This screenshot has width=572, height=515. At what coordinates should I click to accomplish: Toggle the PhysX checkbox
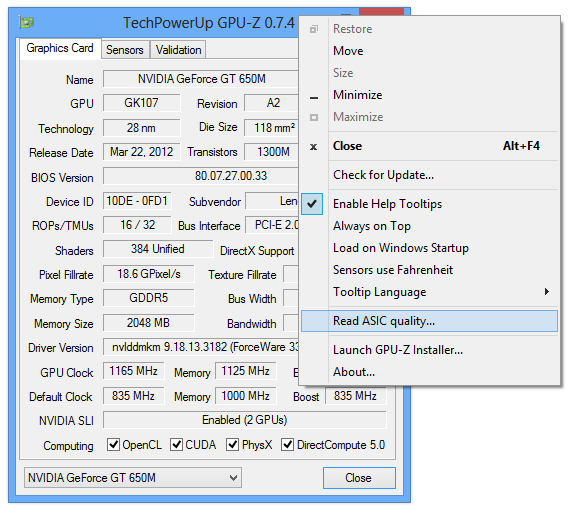pyautogui.click(x=232, y=445)
